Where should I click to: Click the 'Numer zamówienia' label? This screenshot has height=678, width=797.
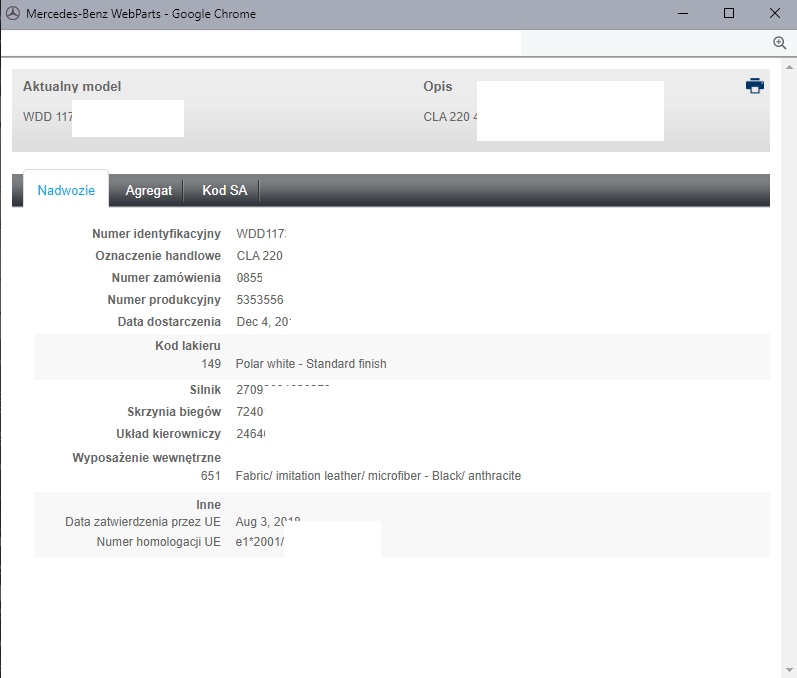[166, 278]
